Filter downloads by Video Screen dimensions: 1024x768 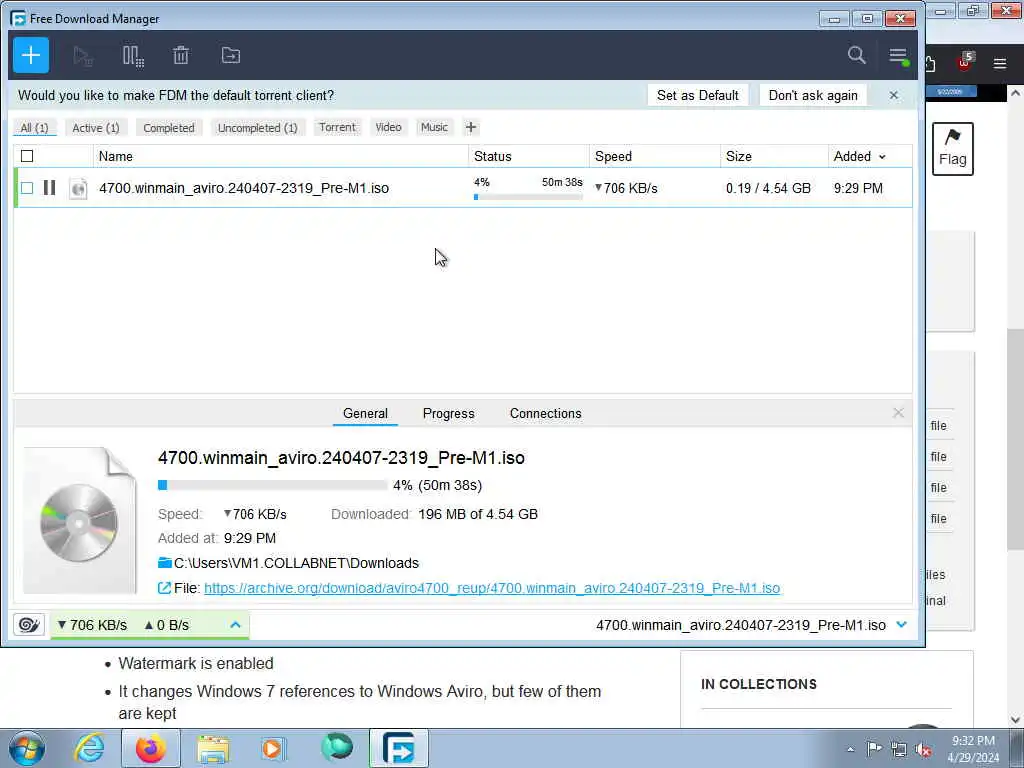[x=389, y=127]
